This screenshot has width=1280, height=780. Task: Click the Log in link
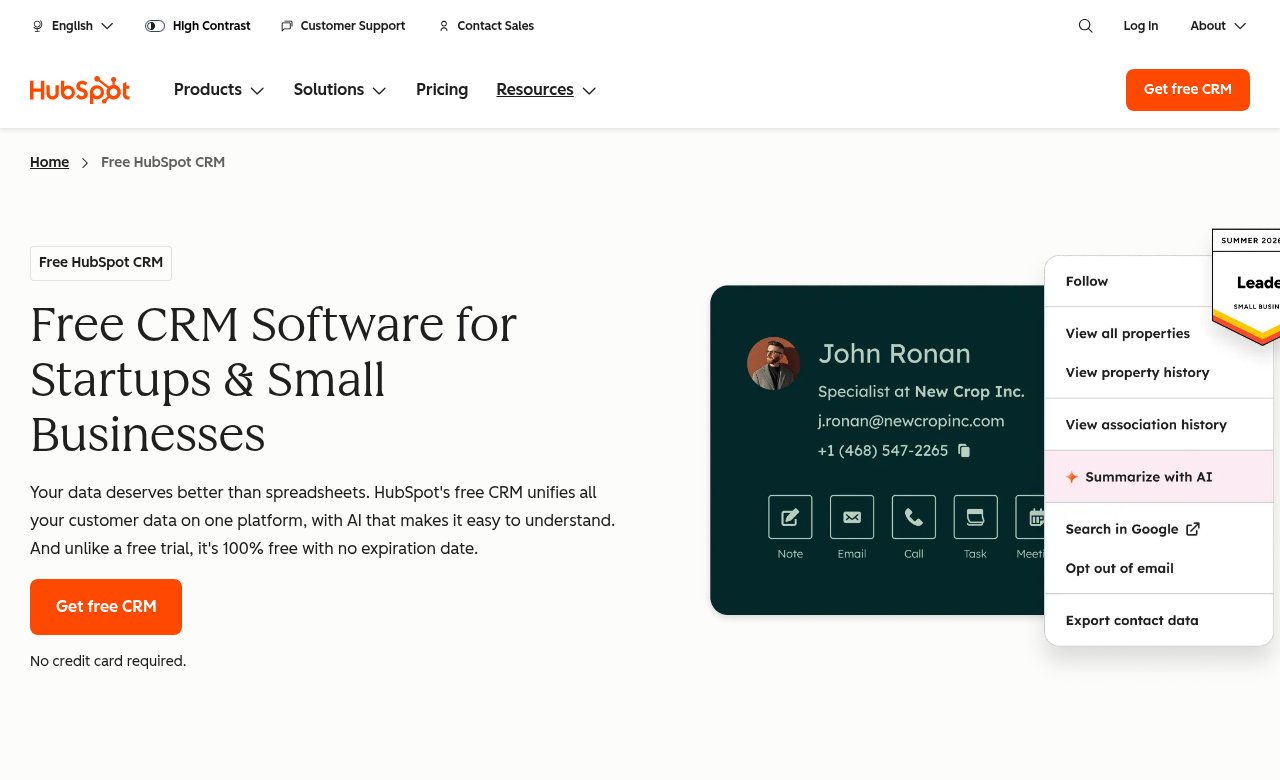(1141, 26)
